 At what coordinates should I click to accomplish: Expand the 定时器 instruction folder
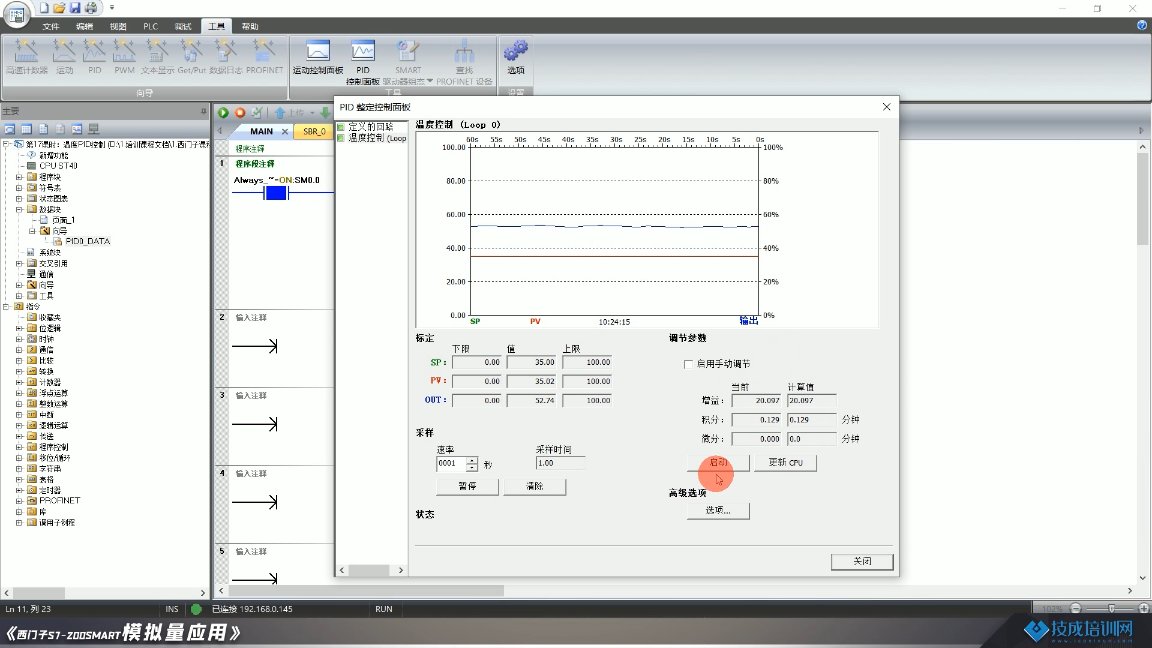pyautogui.click(x=19, y=490)
